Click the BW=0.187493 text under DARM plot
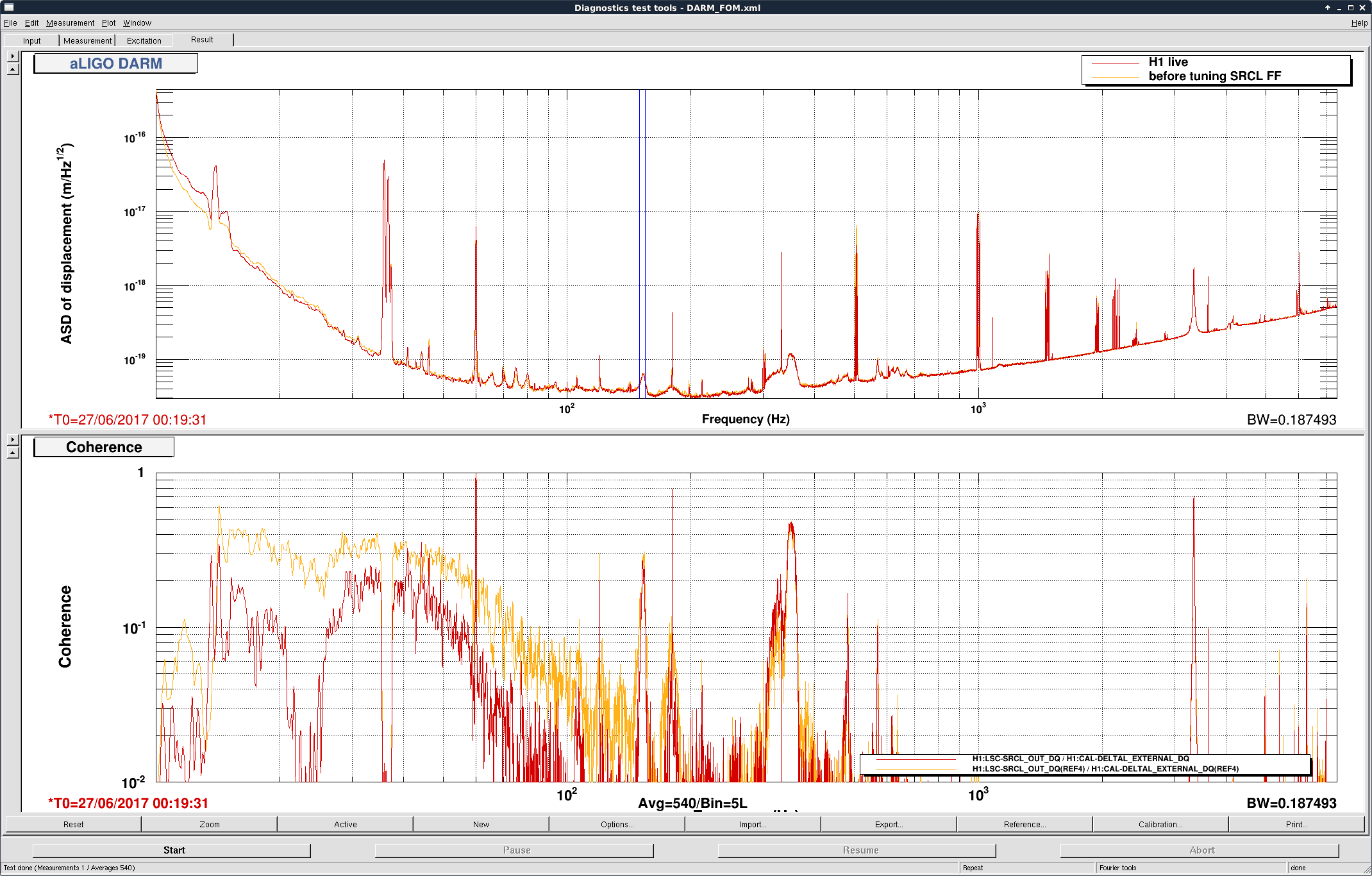This screenshot has height=876, width=1372. (1291, 420)
